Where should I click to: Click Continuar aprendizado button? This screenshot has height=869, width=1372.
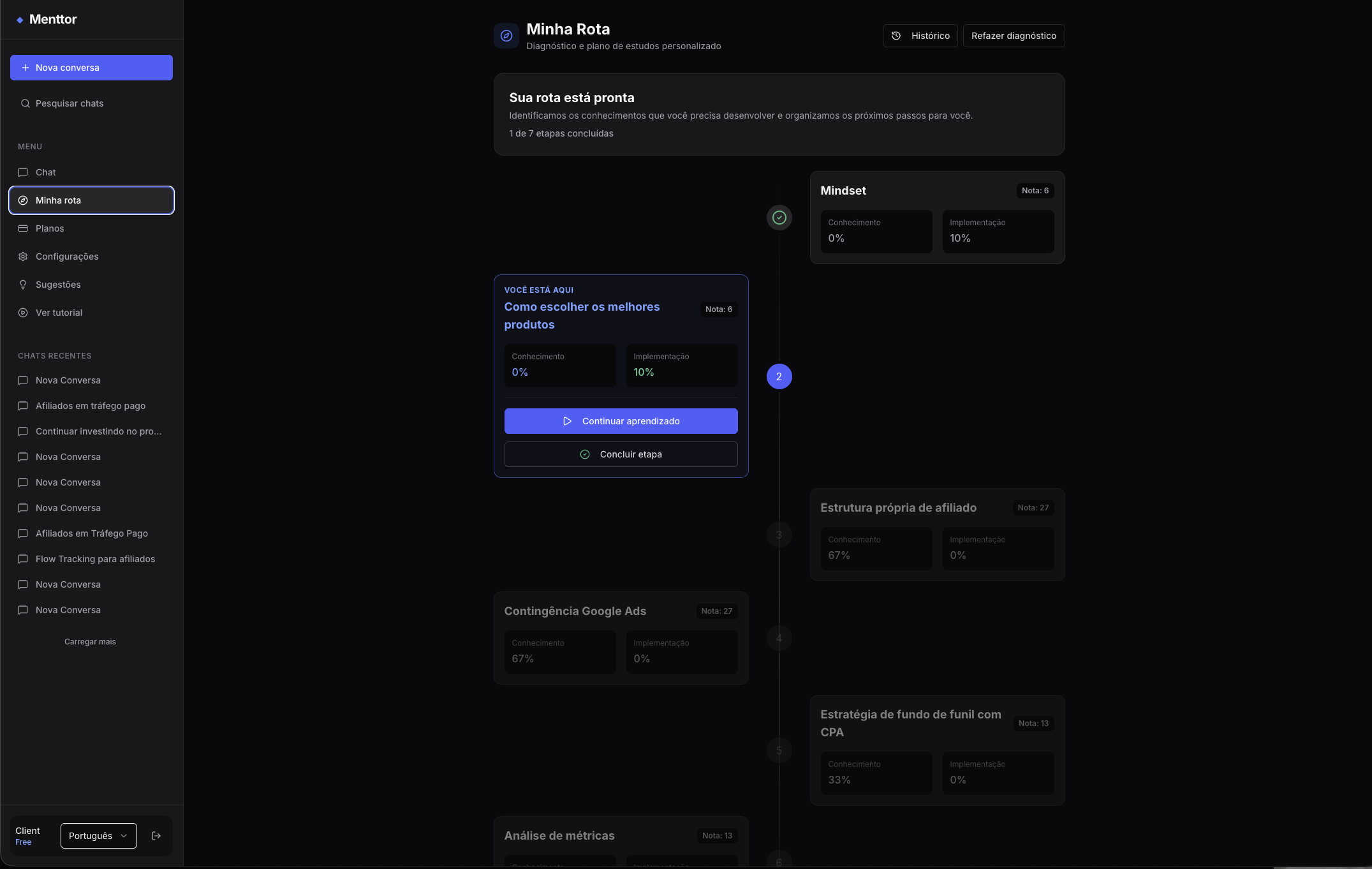[x=621, y=421]
